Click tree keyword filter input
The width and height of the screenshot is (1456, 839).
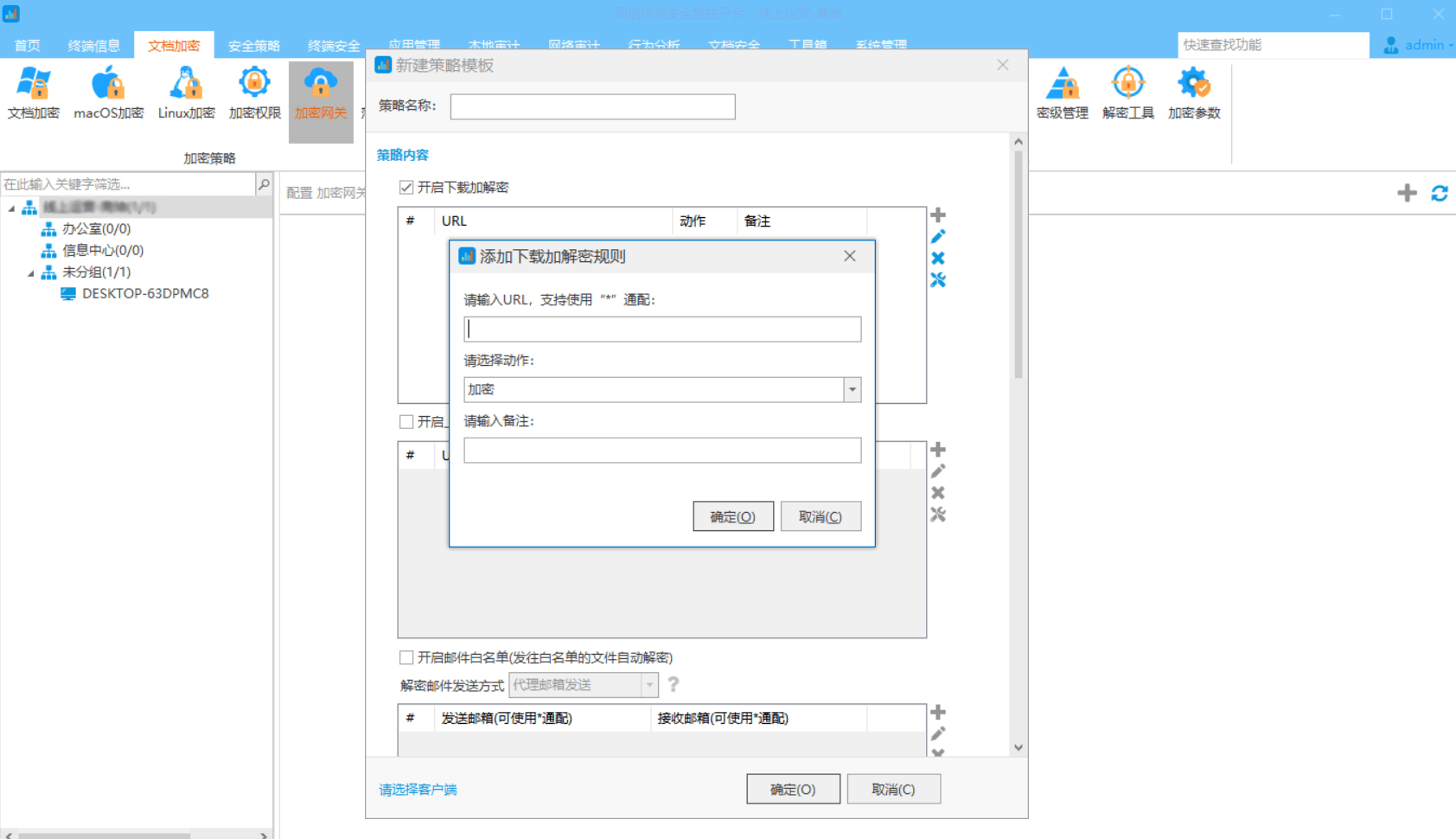coord(128,184)
